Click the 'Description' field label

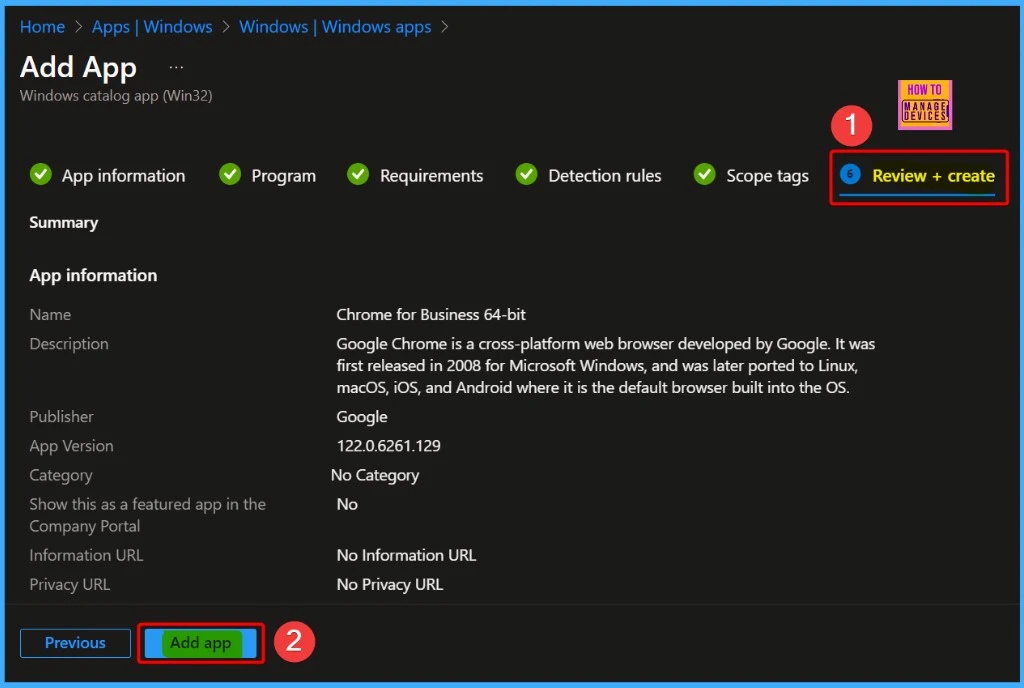click(x=69, y=344)
